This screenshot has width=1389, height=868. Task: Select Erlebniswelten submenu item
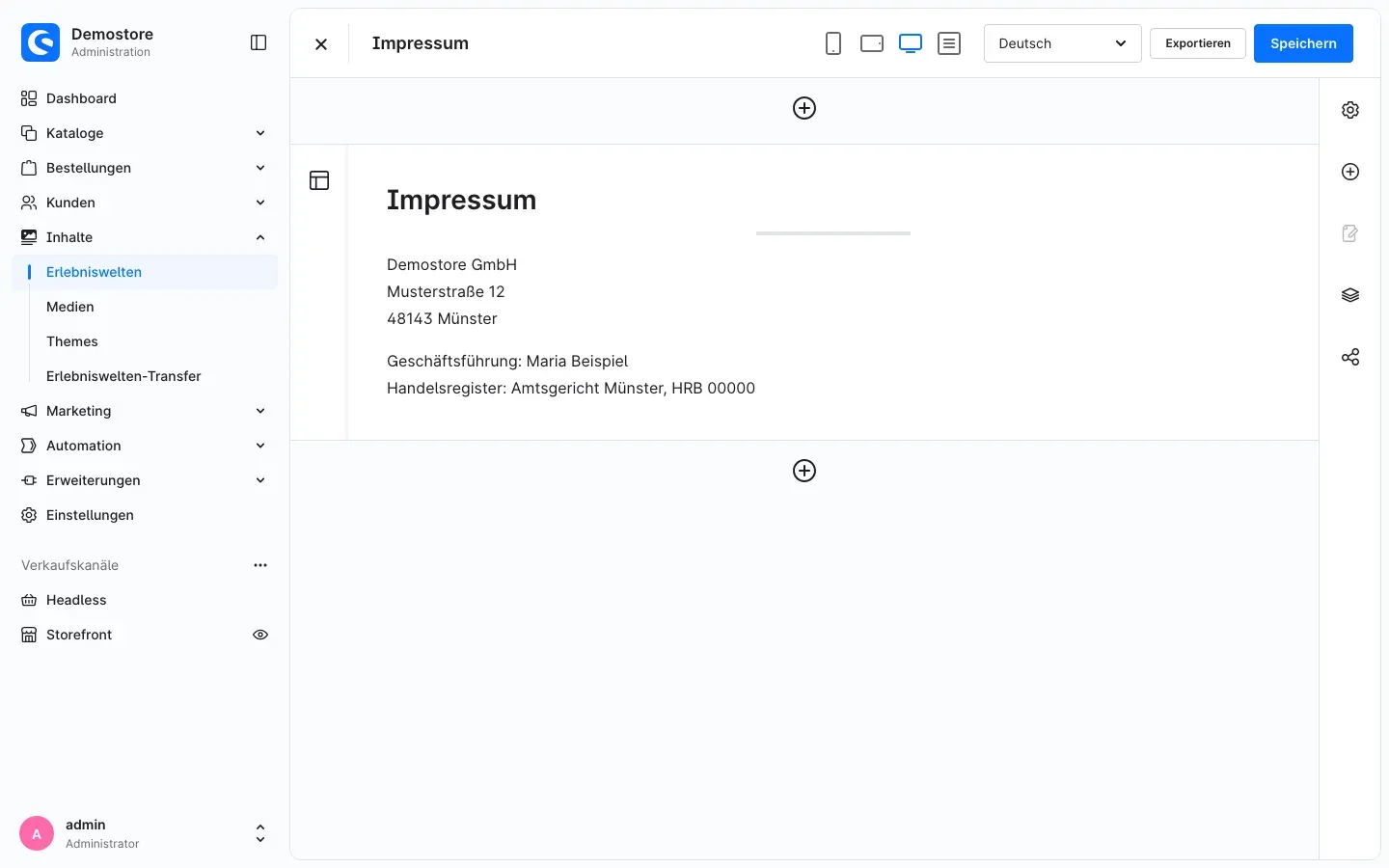145,272
